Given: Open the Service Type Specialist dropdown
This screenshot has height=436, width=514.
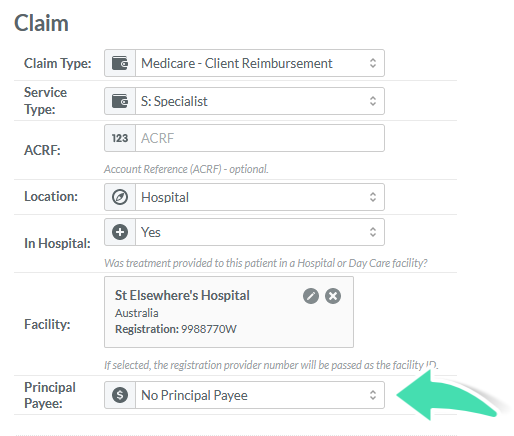Looking at the screenshot, I should (x=260, y=101).
